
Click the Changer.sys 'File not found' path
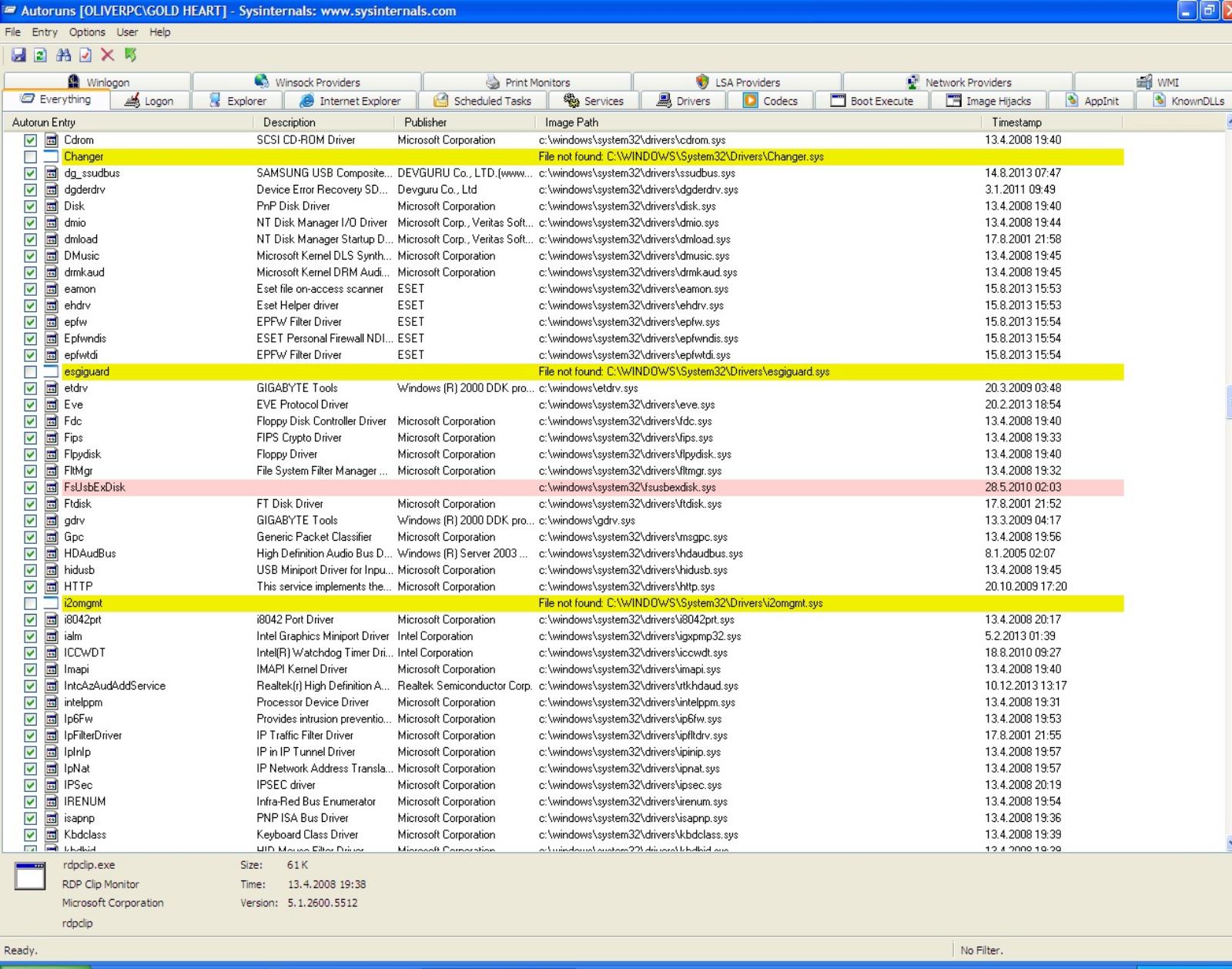click(681, 157)
